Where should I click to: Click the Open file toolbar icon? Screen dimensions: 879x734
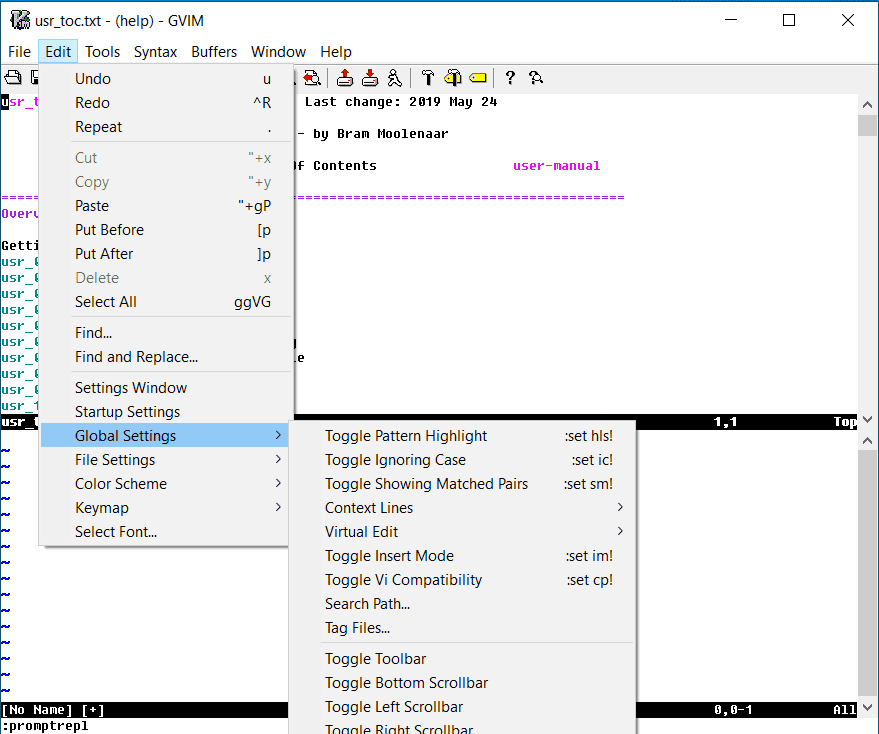pyautogui.click(x=13, y=77)
